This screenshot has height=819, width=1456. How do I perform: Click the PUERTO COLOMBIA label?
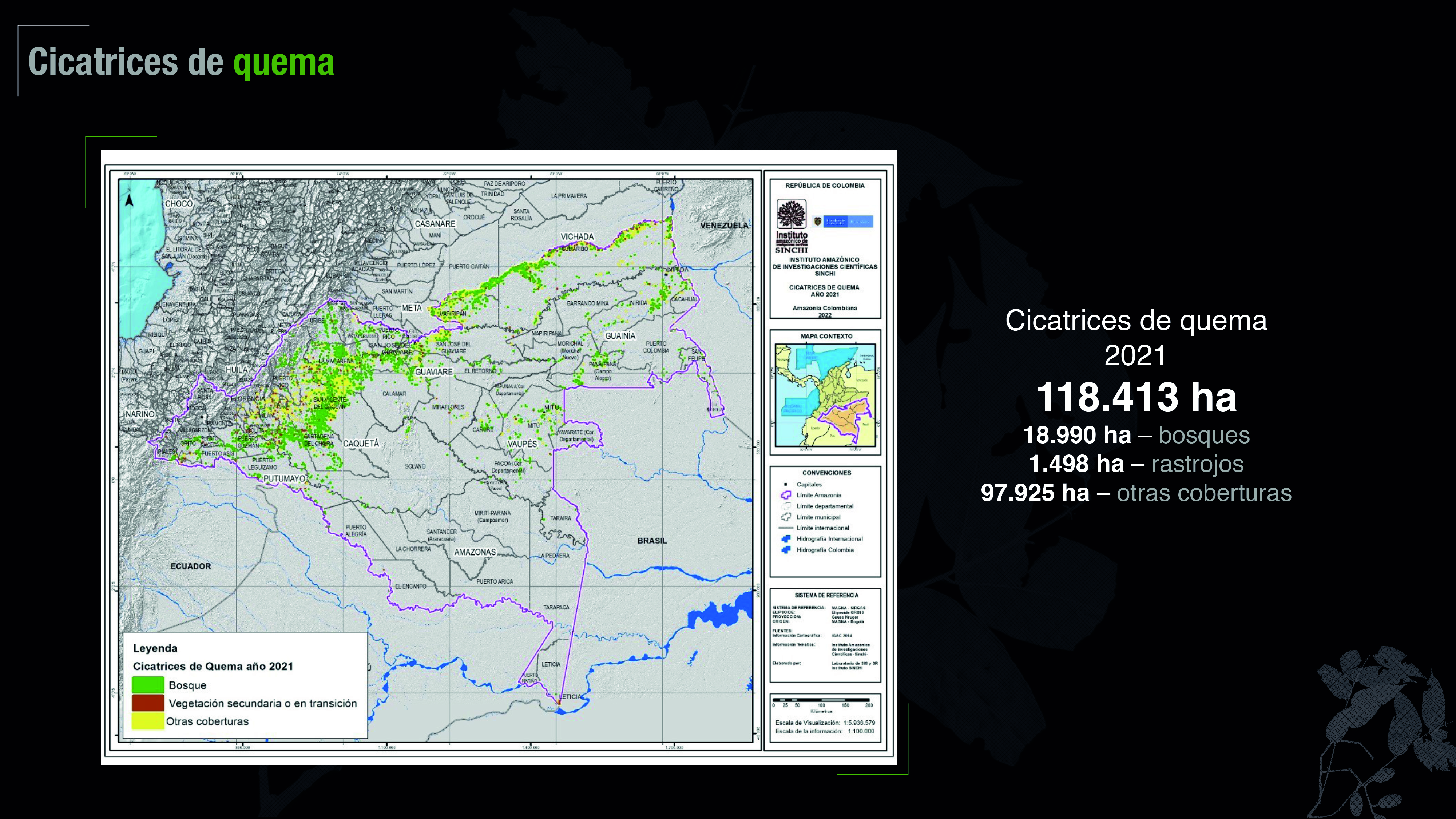tap(656, 347)
